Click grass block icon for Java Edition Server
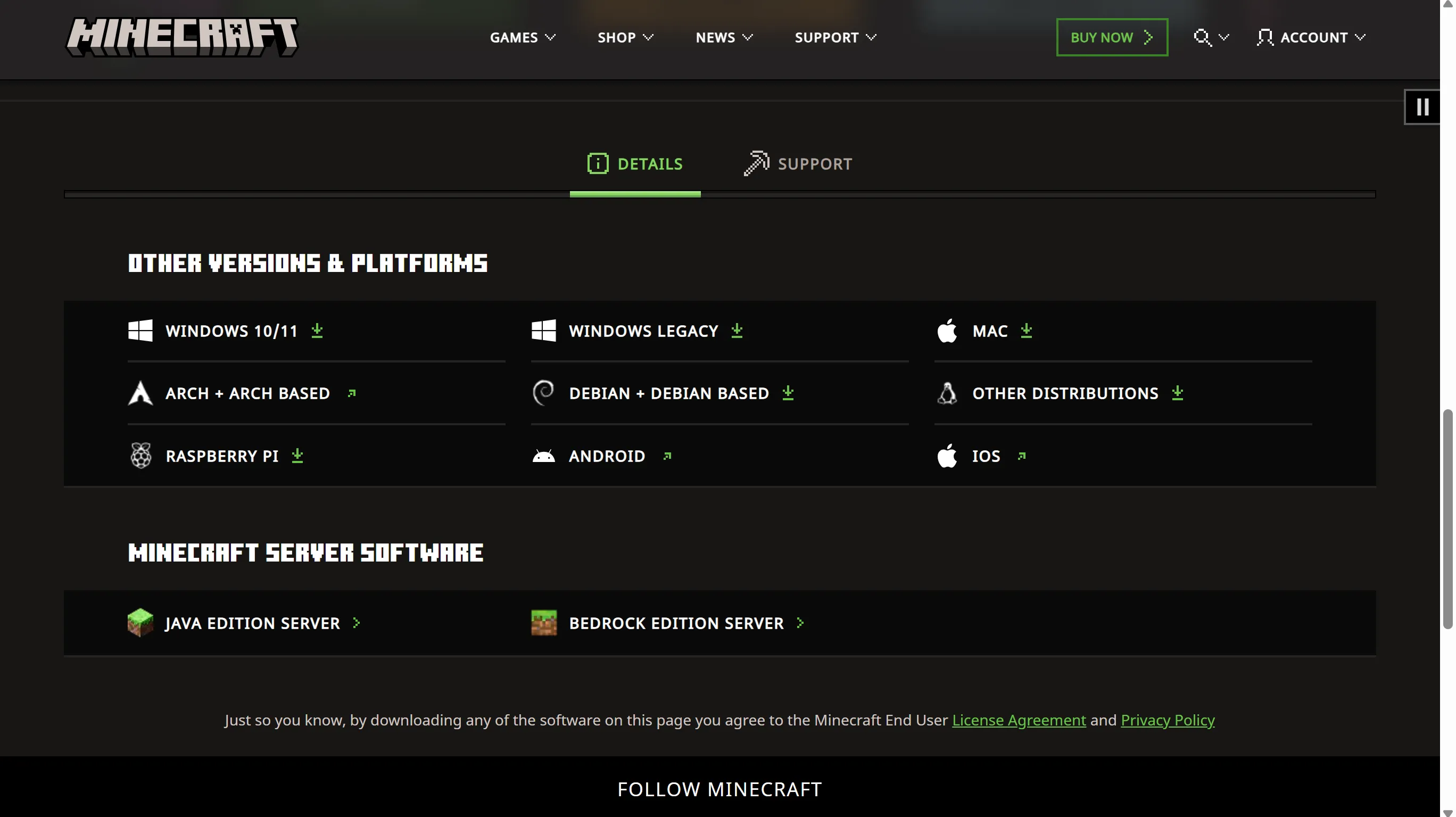The image size is (1456, 817). [x=140, y=623]
